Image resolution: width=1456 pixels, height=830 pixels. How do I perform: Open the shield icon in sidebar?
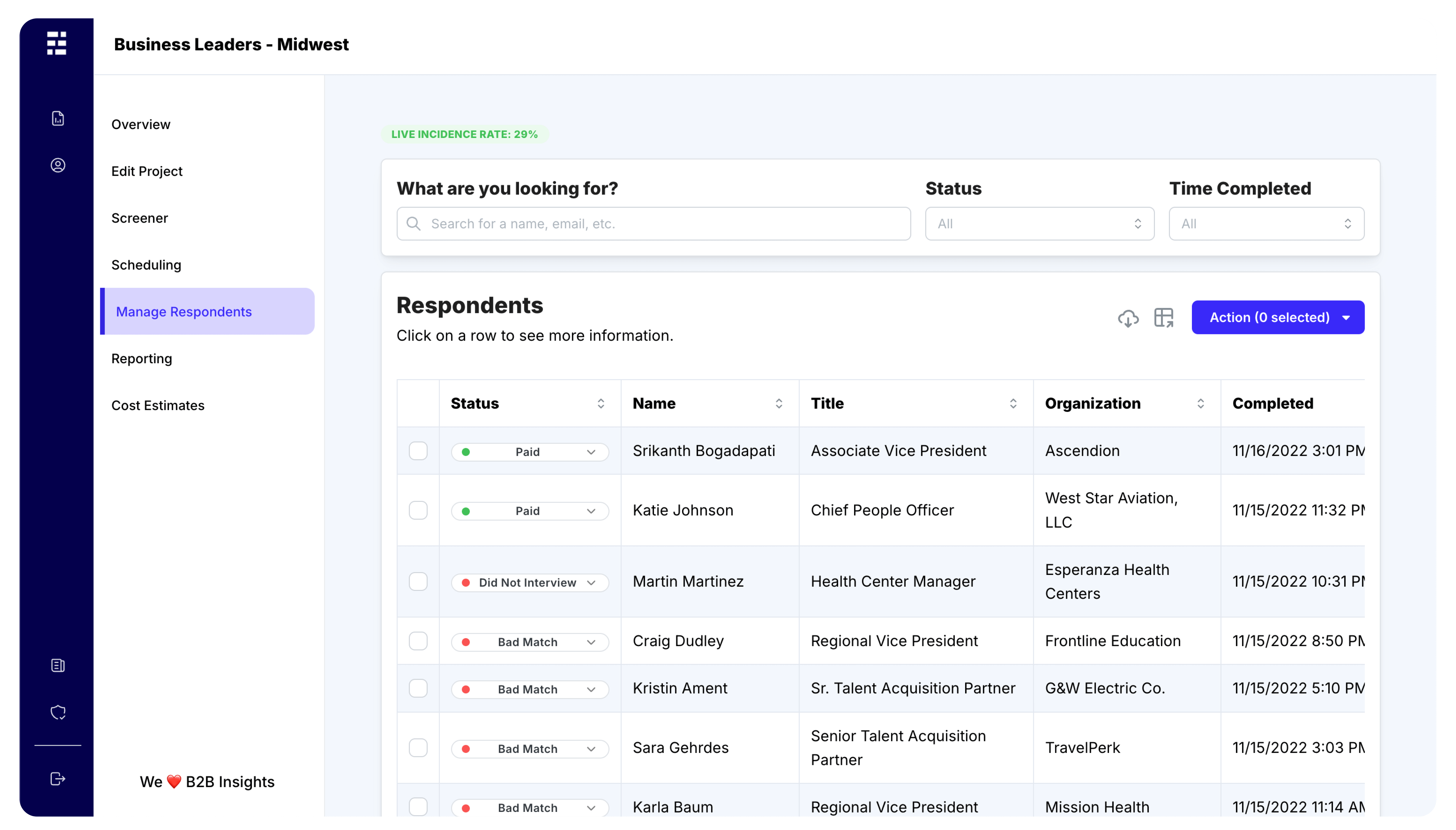(58, 712)
